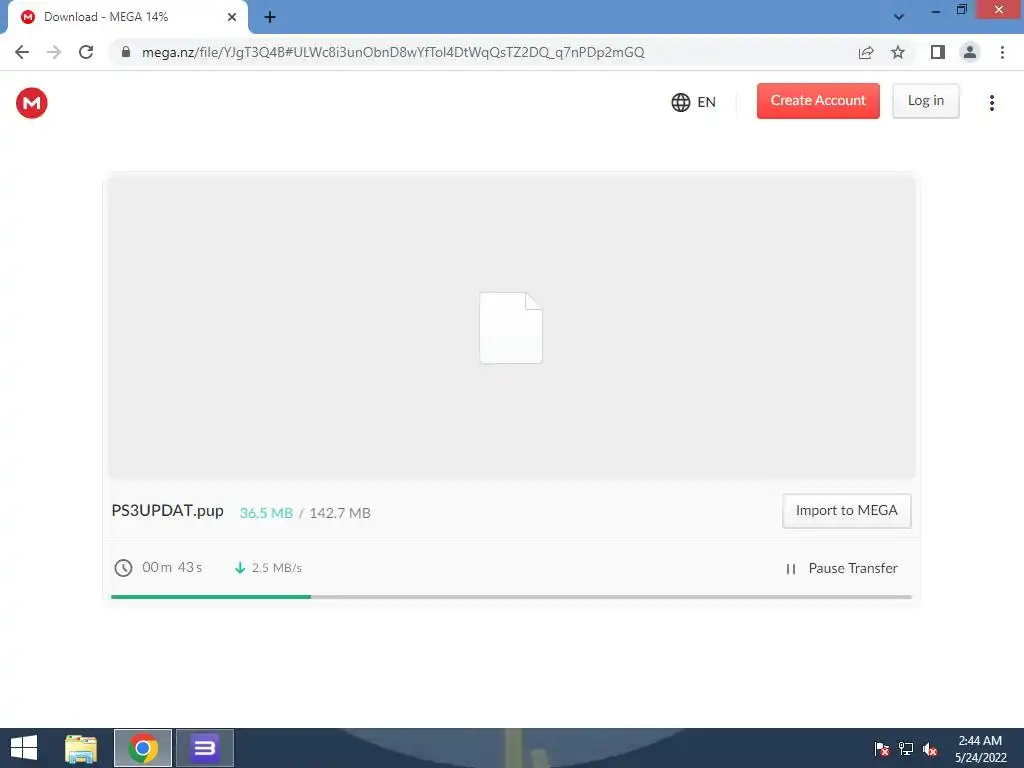Click the 00m 43s remaining time

pyautogui.click(x=172, y=568)
